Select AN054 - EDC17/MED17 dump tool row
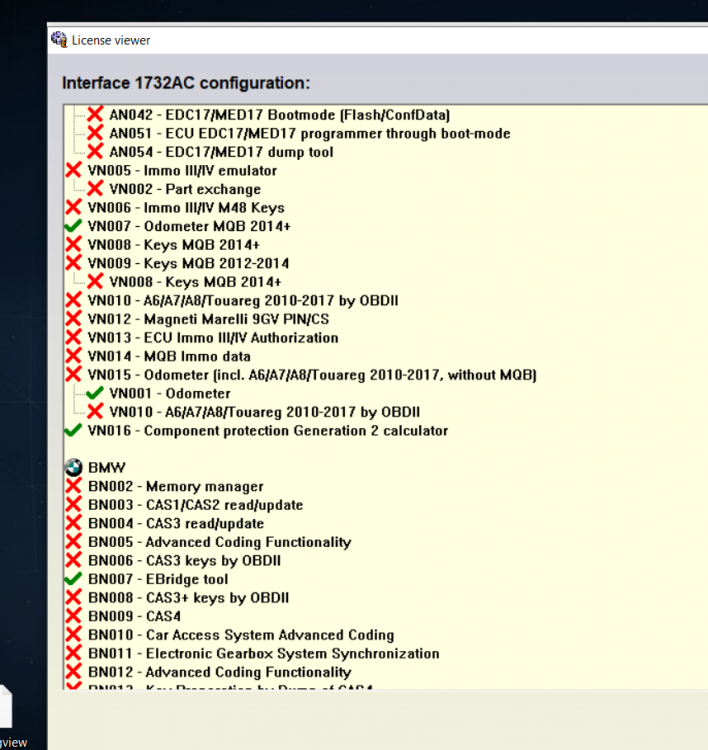Image resolution: width=708 pixels, height=750 pixels. [221, 152]
